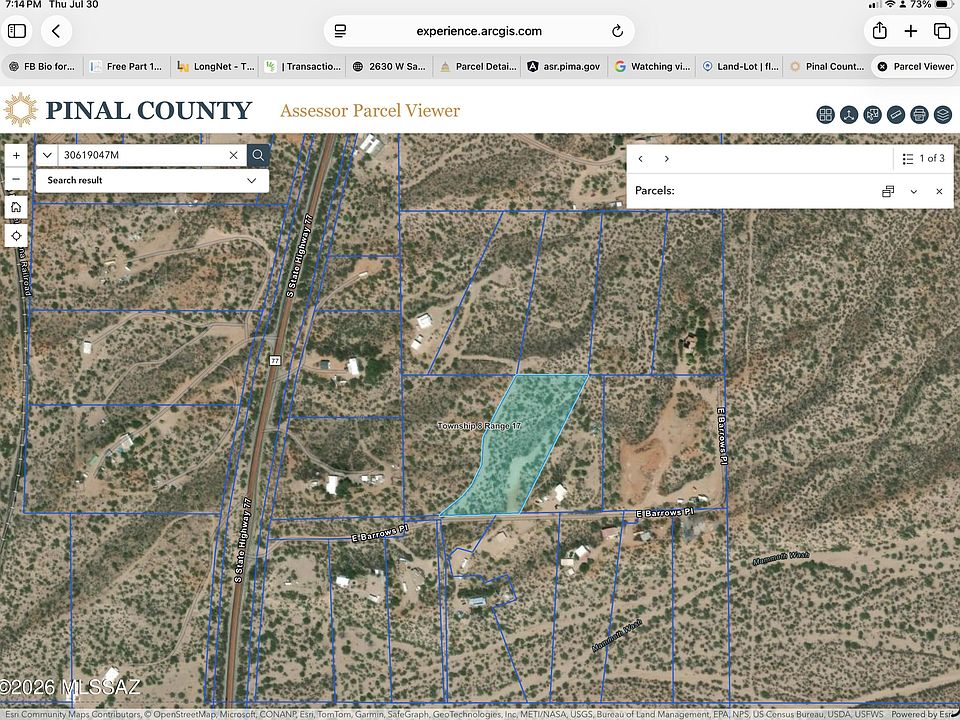The width and height of the screenshot is (960, 720).
Task: Close the Parcel Viewer tab
Action: [882, 66]
